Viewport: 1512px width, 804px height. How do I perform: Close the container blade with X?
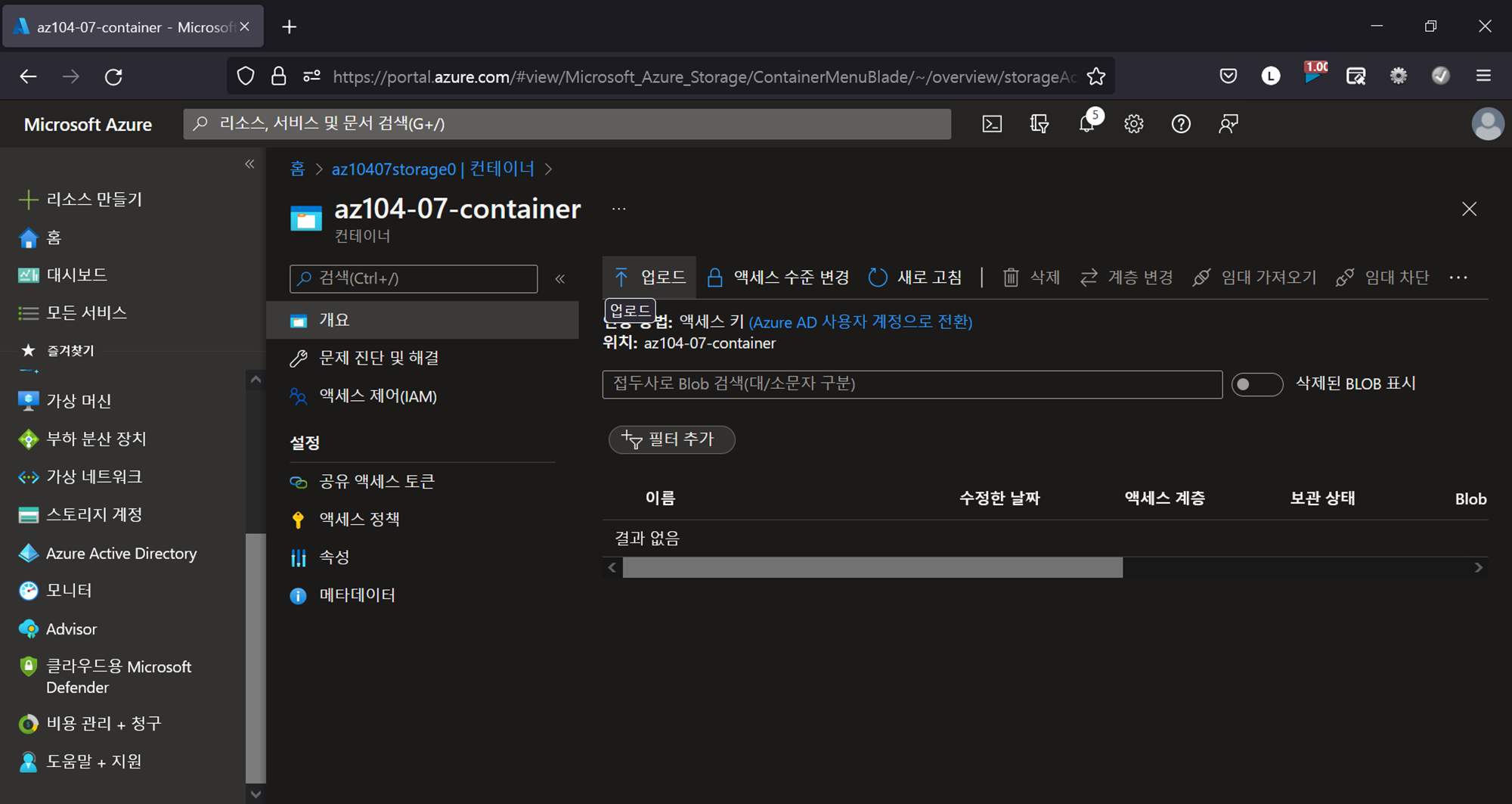(x=1469, y=209)
